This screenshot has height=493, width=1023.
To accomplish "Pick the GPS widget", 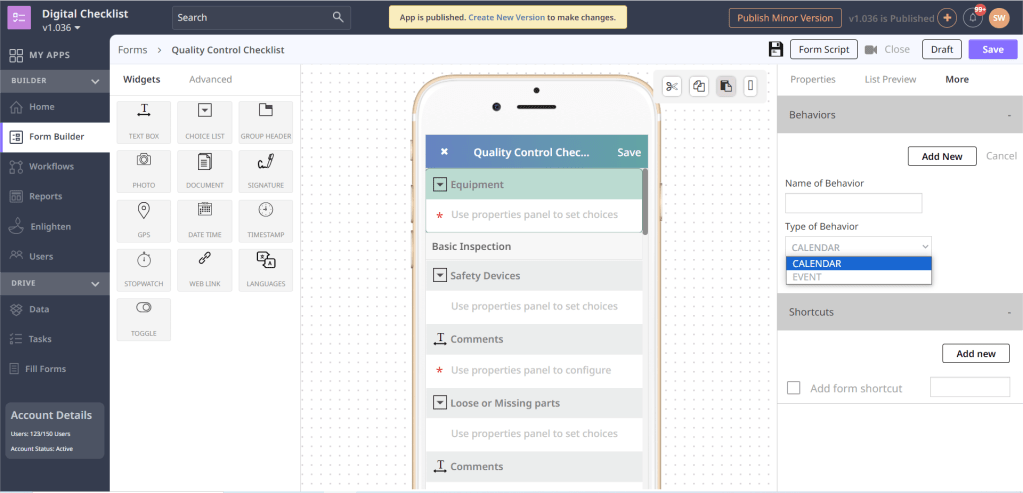I will click(144, 211).
